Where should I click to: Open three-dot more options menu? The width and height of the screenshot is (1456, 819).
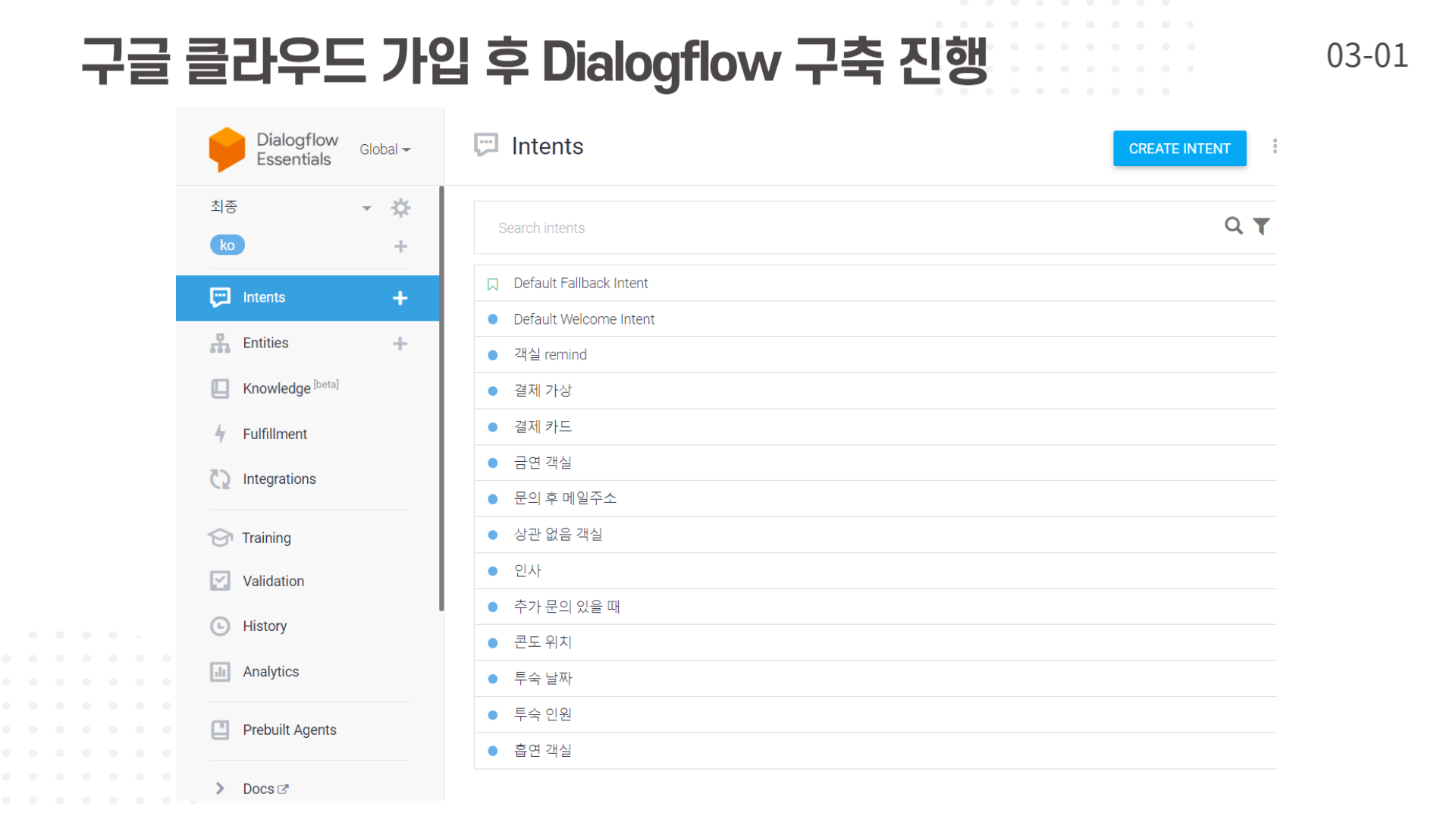click(x=1275, y=146)
